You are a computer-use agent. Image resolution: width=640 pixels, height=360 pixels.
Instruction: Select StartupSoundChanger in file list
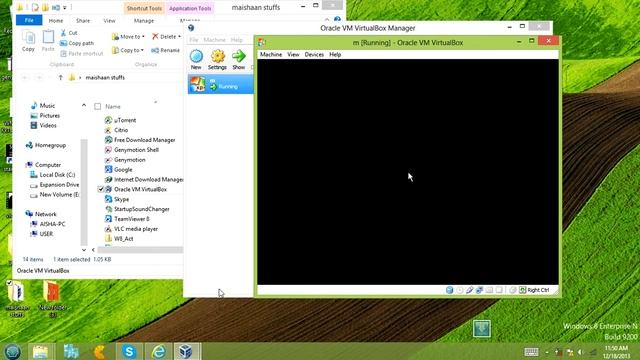coord(137,209)
